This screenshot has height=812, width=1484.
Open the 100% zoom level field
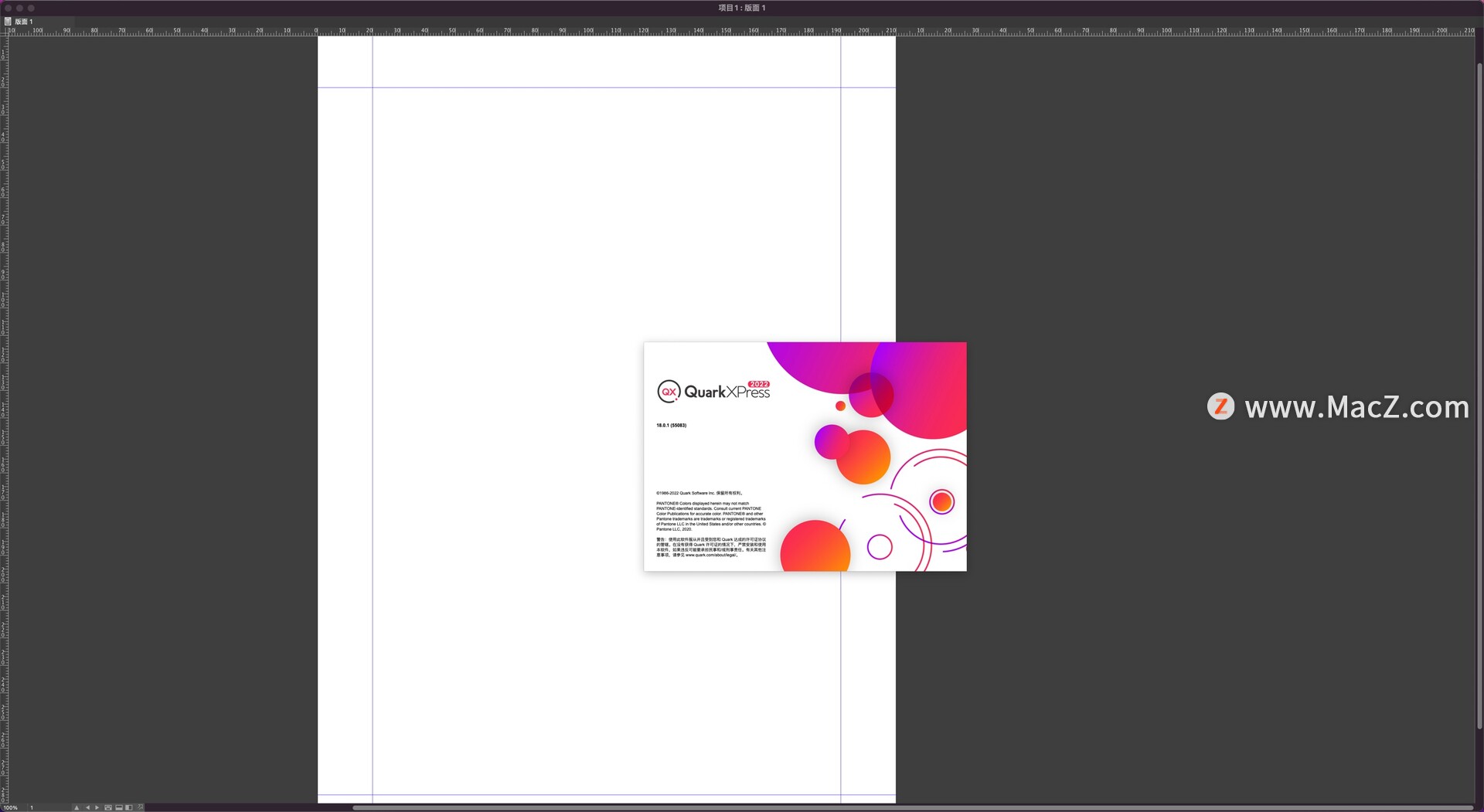(x=11, y=807)
